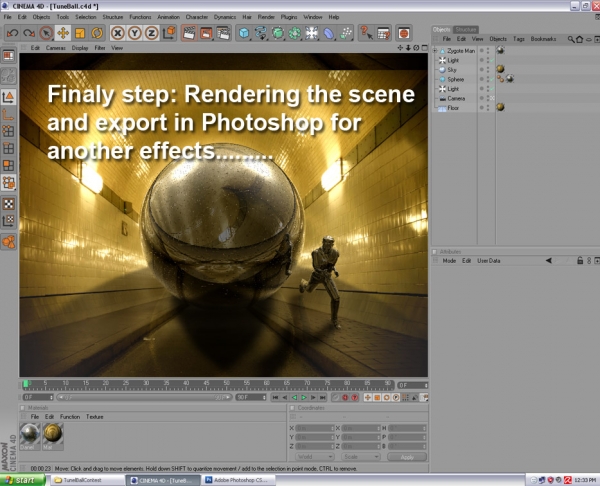
Task: Click the timeline frame slider handle
Action: 26,383
